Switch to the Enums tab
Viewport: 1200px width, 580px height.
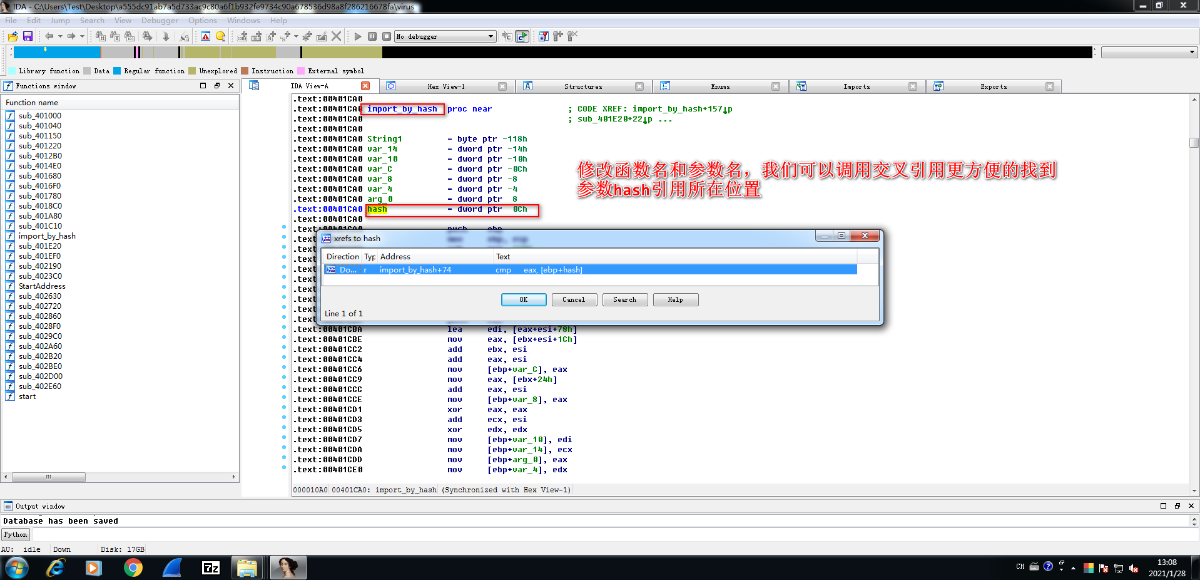[720, 87]
